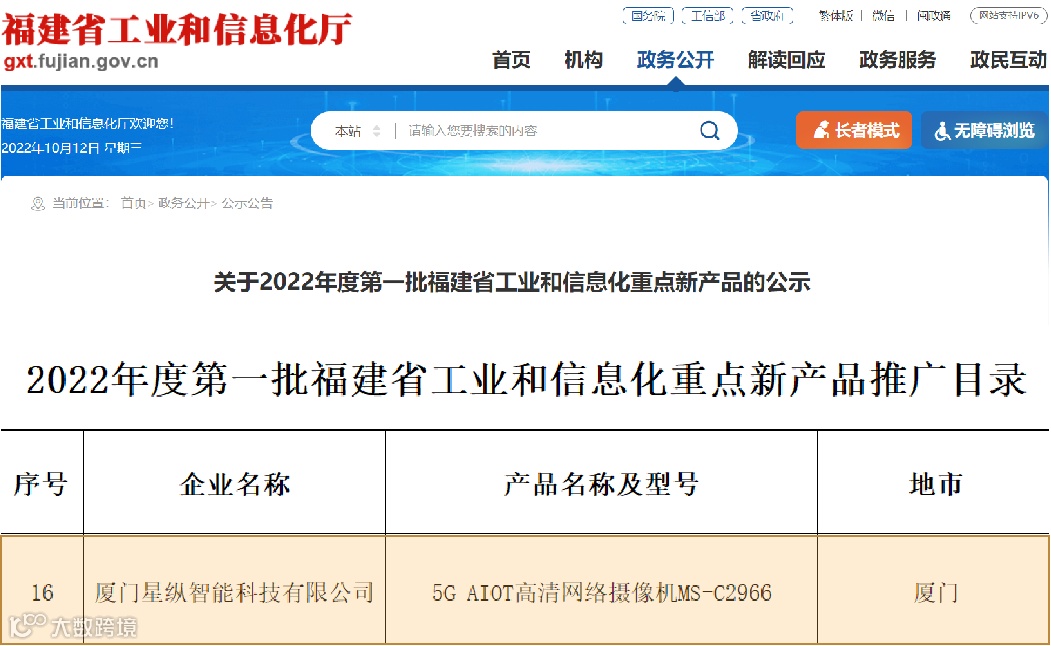
Task: Select the 政务公开 navigation tab
Action: pos(676,60)
